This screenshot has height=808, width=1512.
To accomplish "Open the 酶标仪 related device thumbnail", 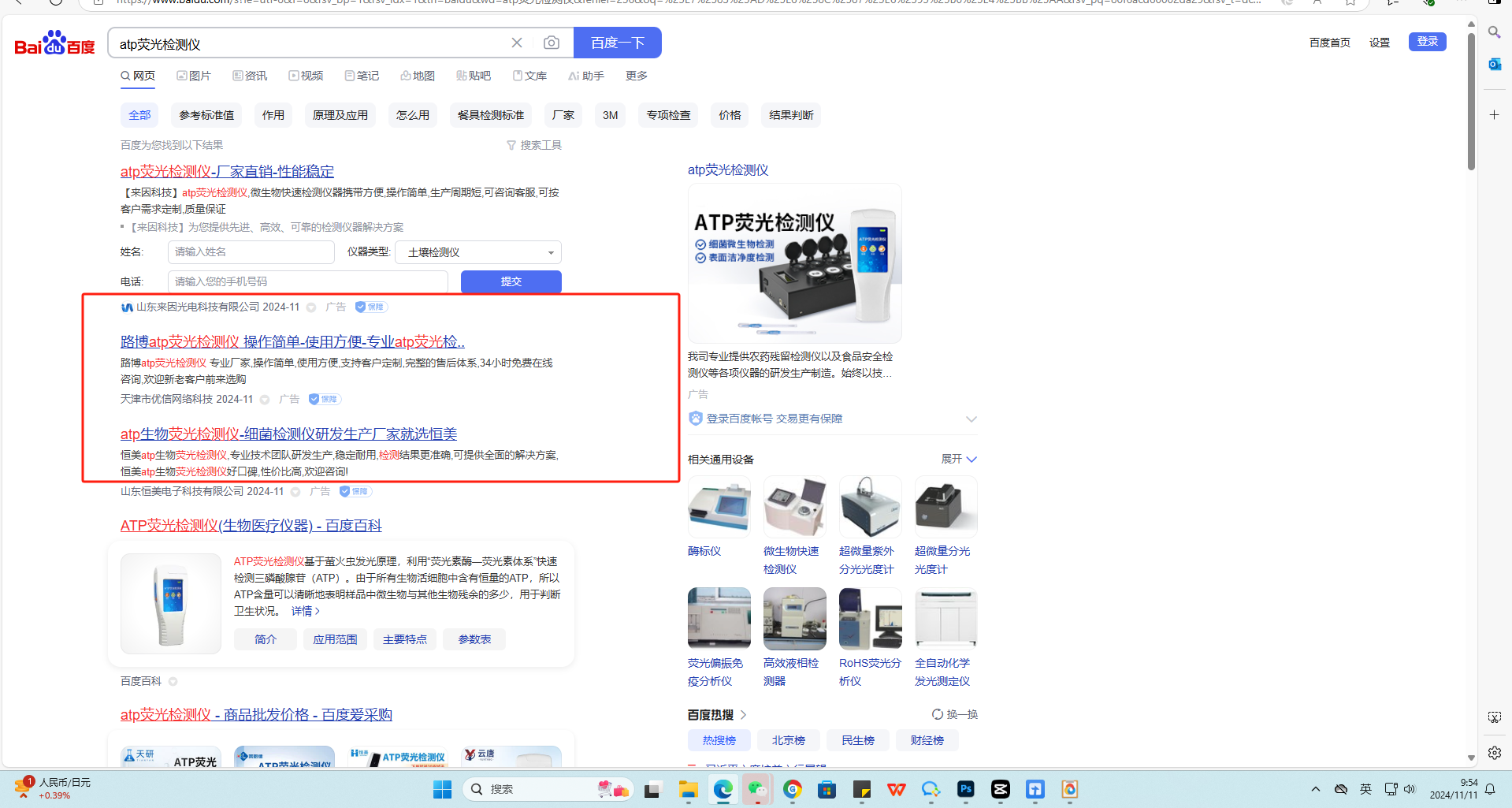I will click(719, 507).
